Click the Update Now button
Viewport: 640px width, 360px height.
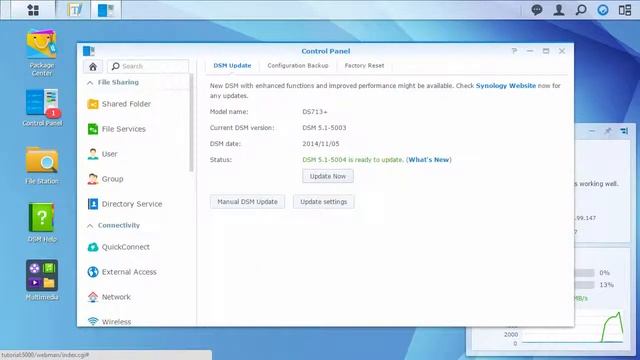(x=328, y=176)
